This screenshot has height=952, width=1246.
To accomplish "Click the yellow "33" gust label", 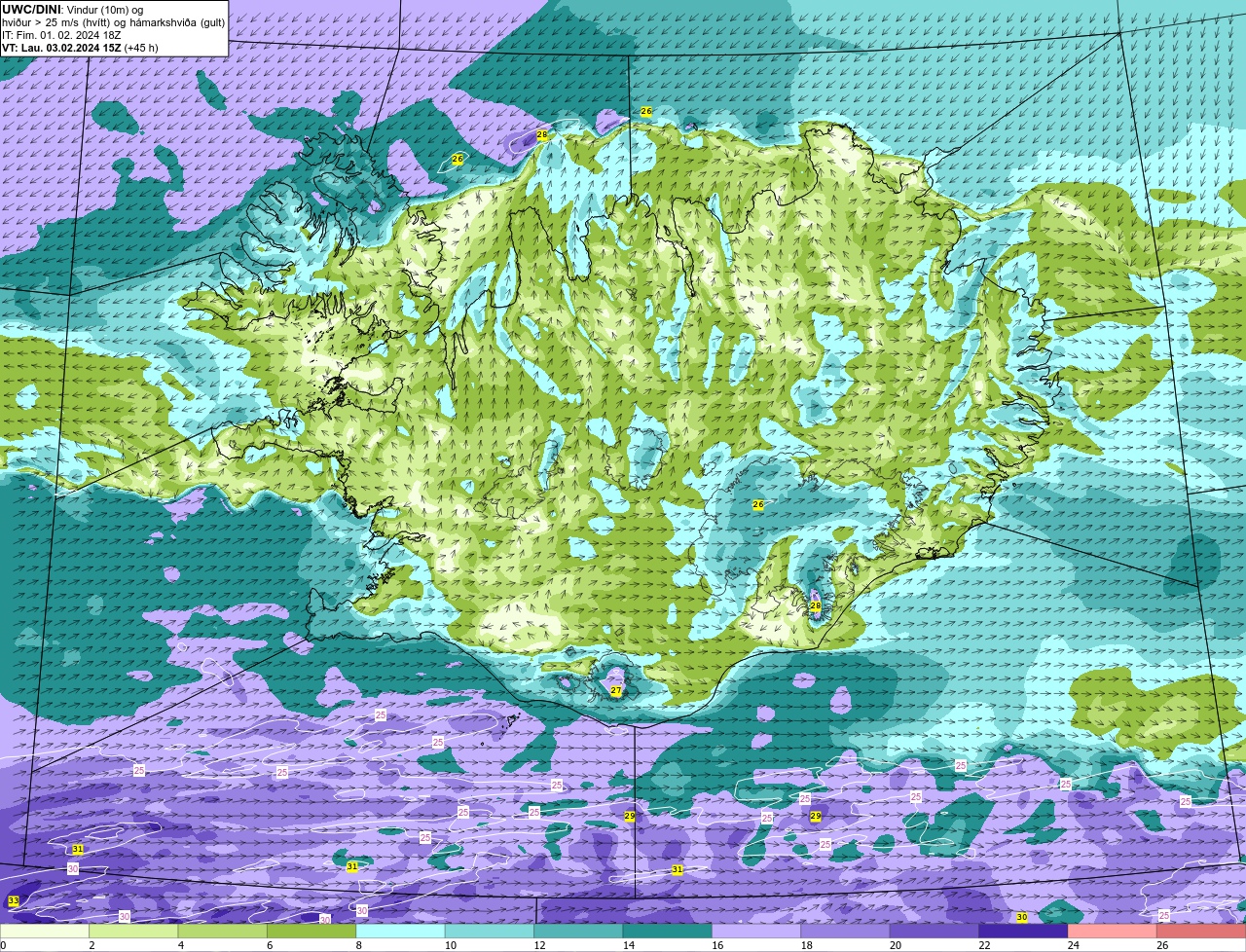I will (13, 901).
